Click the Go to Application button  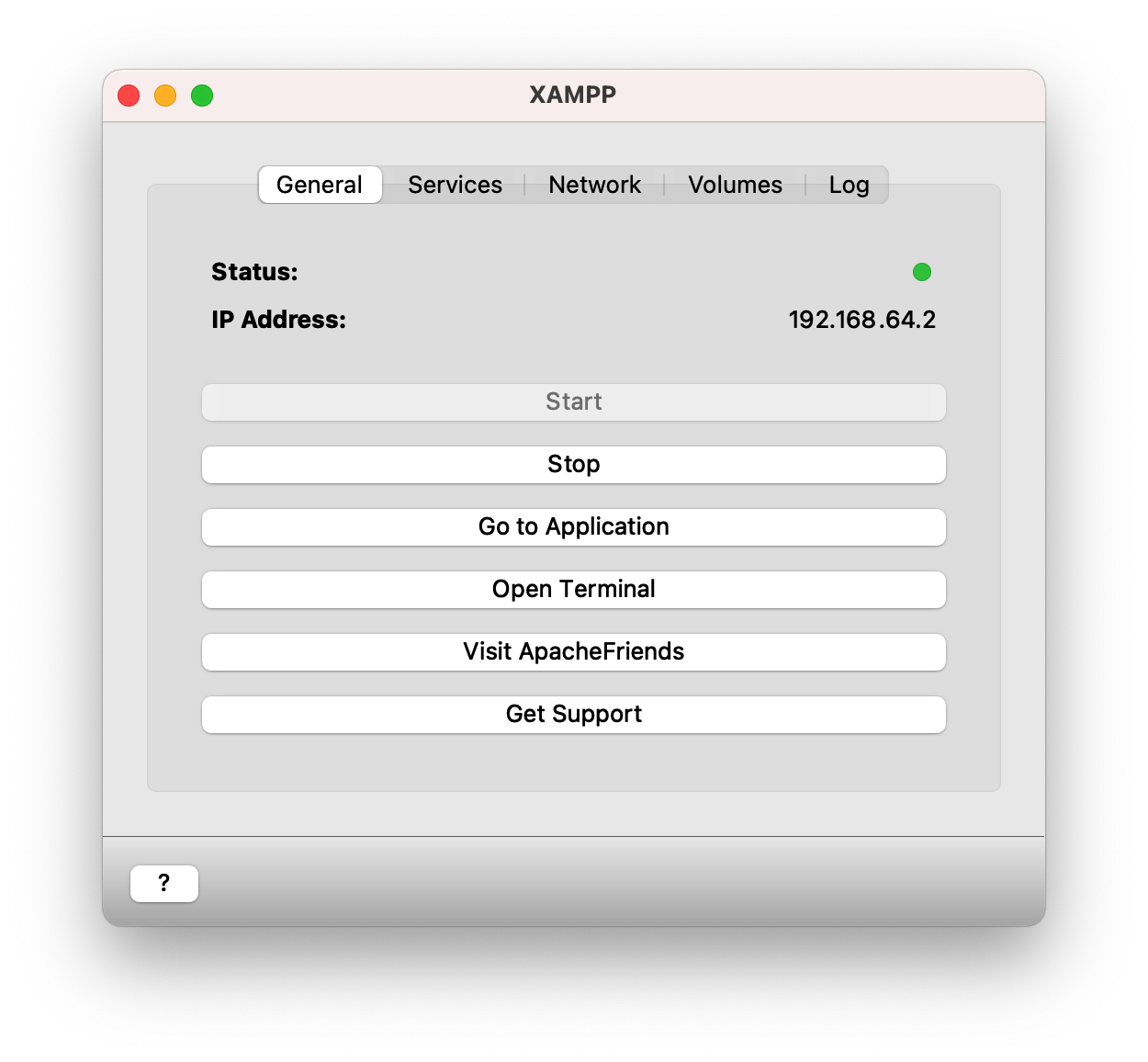coord(574,527)
